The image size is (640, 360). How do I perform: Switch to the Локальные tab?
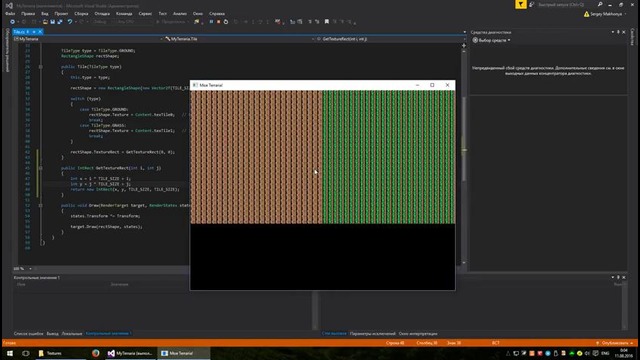coord(72,333)
